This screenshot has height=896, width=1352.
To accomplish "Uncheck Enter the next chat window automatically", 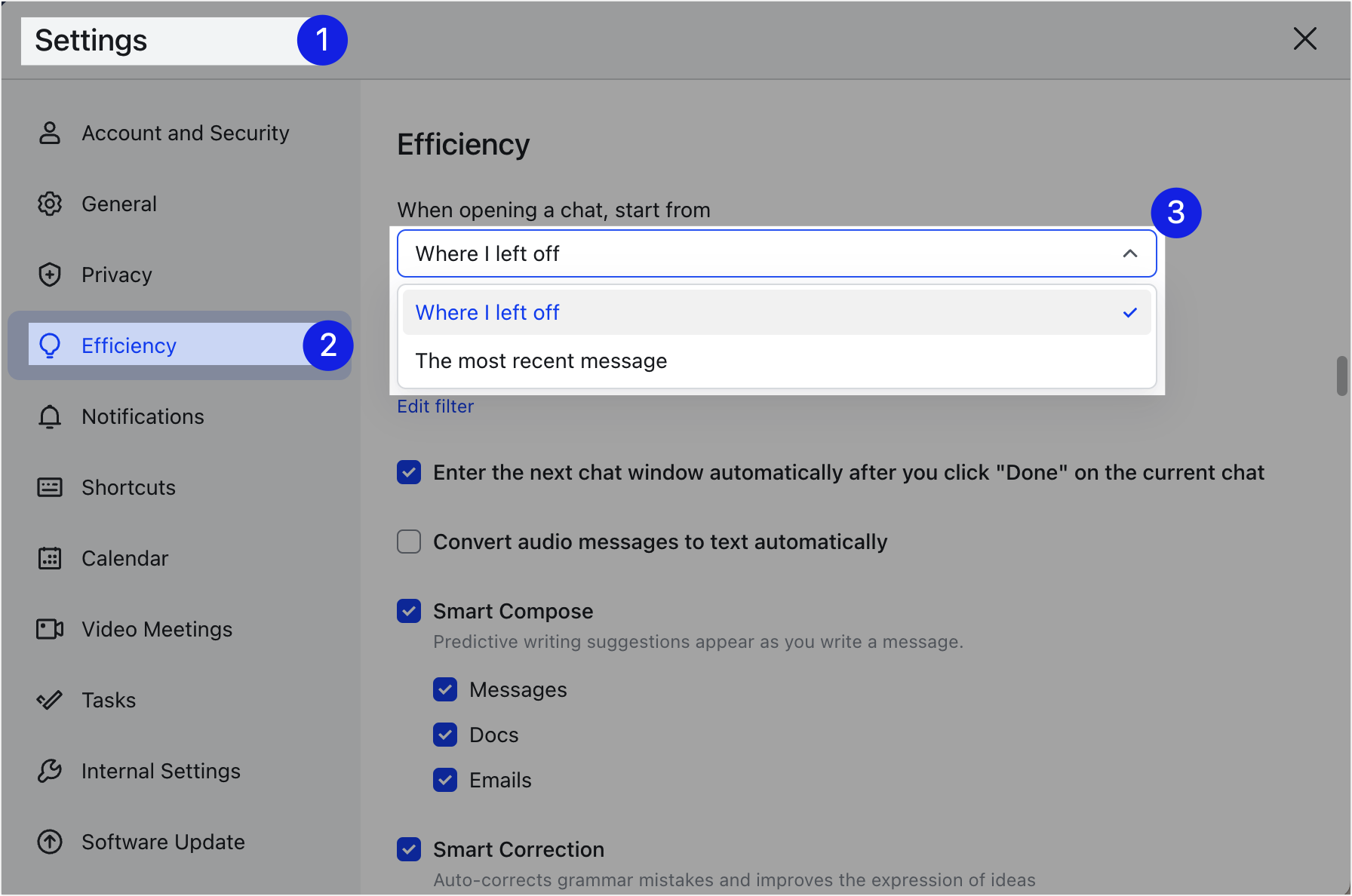I will coord(408,472).
